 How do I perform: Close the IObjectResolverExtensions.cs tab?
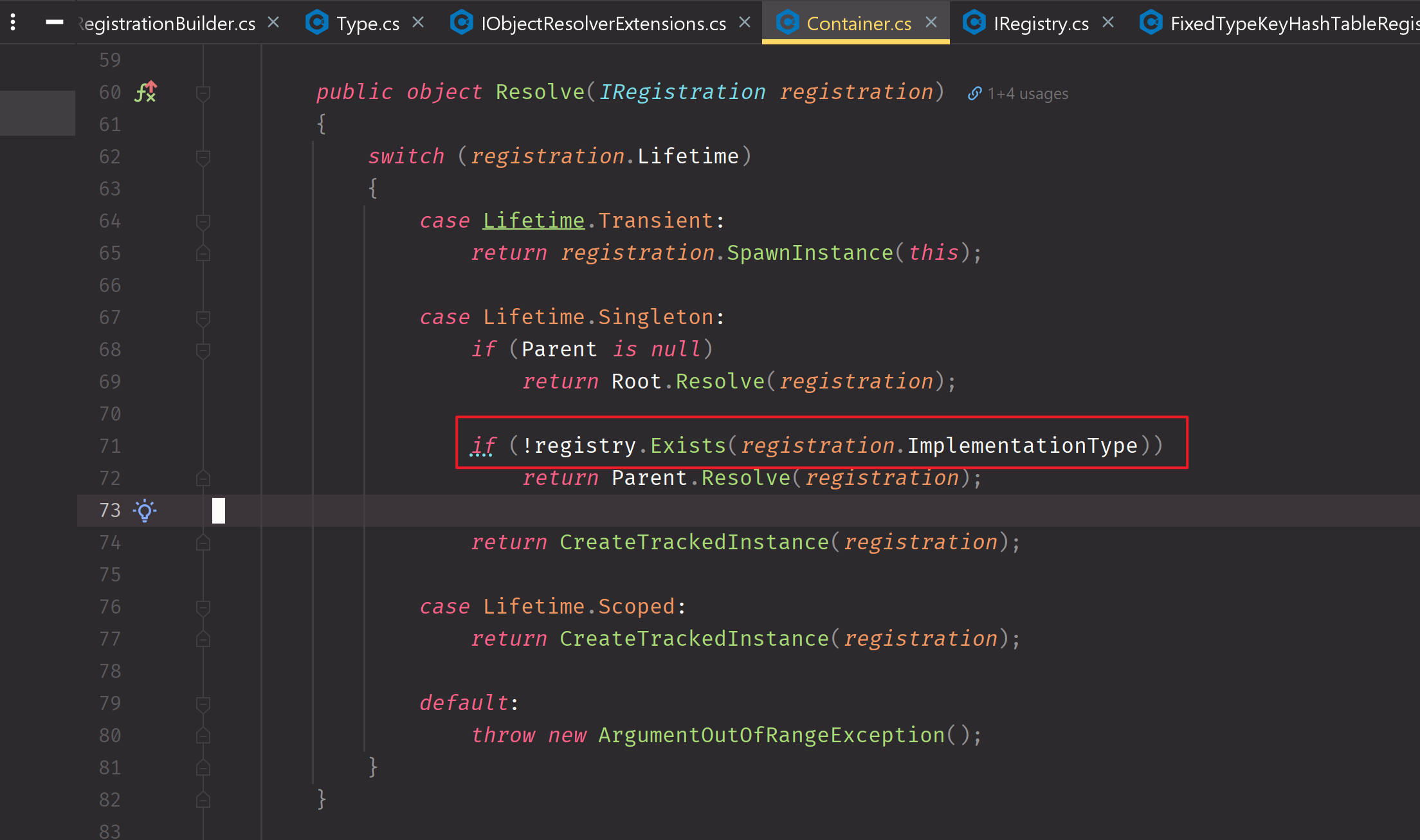(744, 21)
